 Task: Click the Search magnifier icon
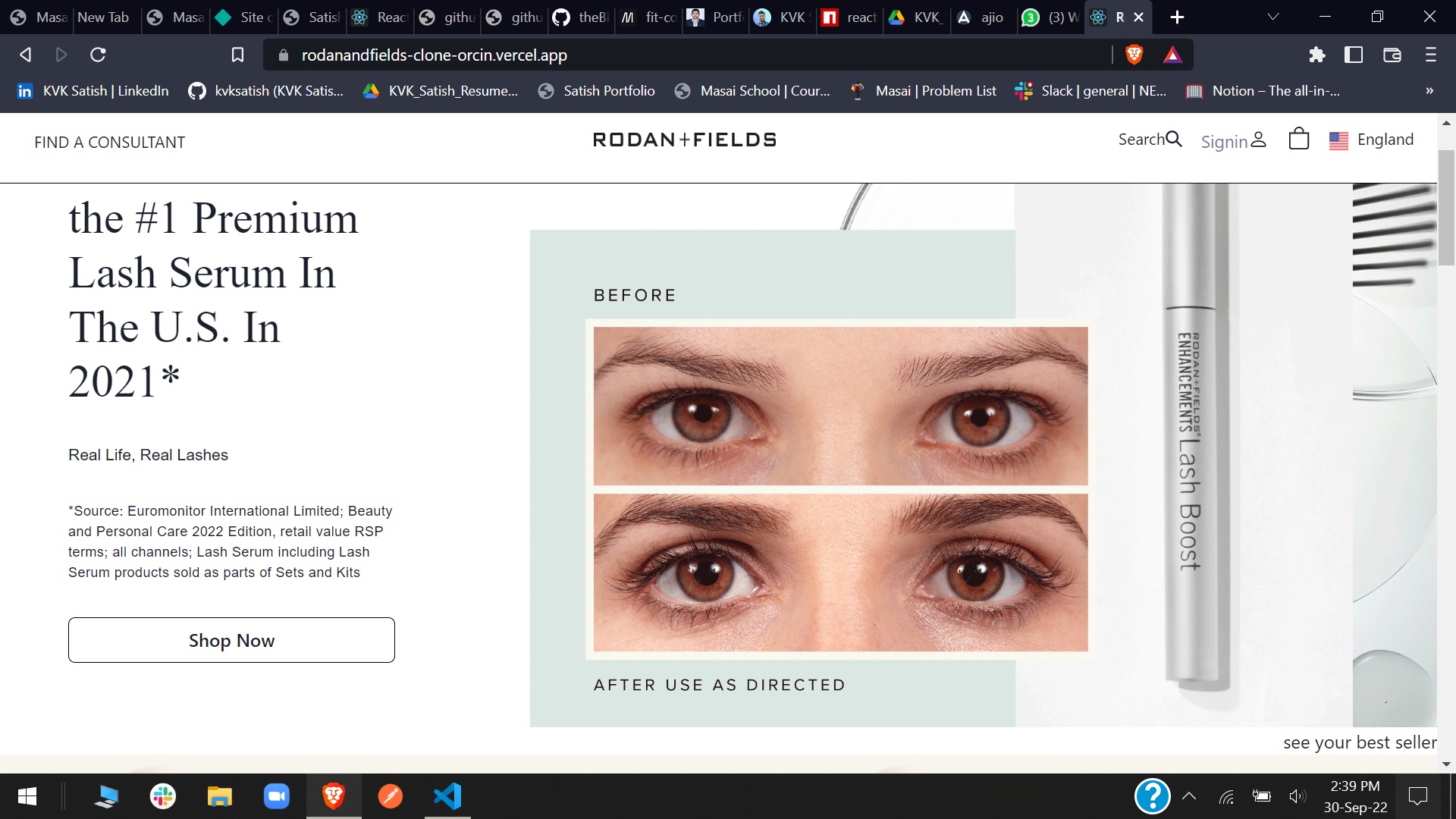pos(1173,139)
